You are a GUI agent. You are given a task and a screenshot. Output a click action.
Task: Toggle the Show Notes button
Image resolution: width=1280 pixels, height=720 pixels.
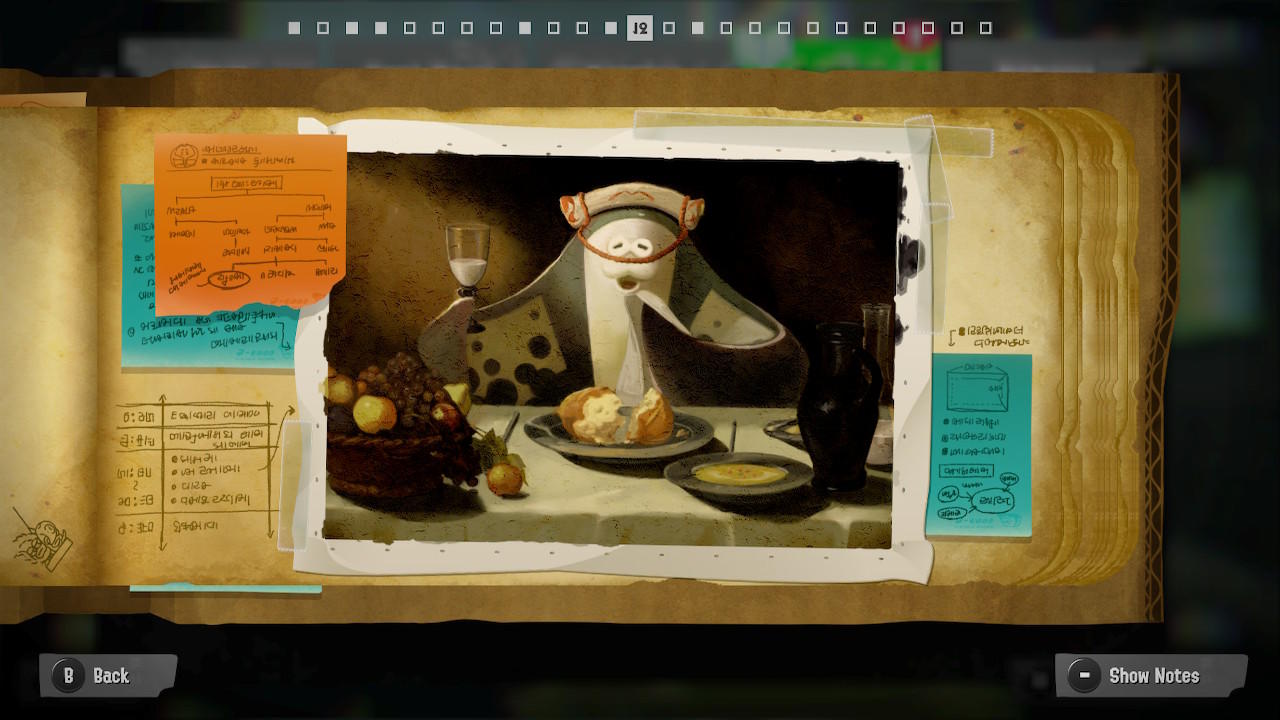tap(1151, 676)
